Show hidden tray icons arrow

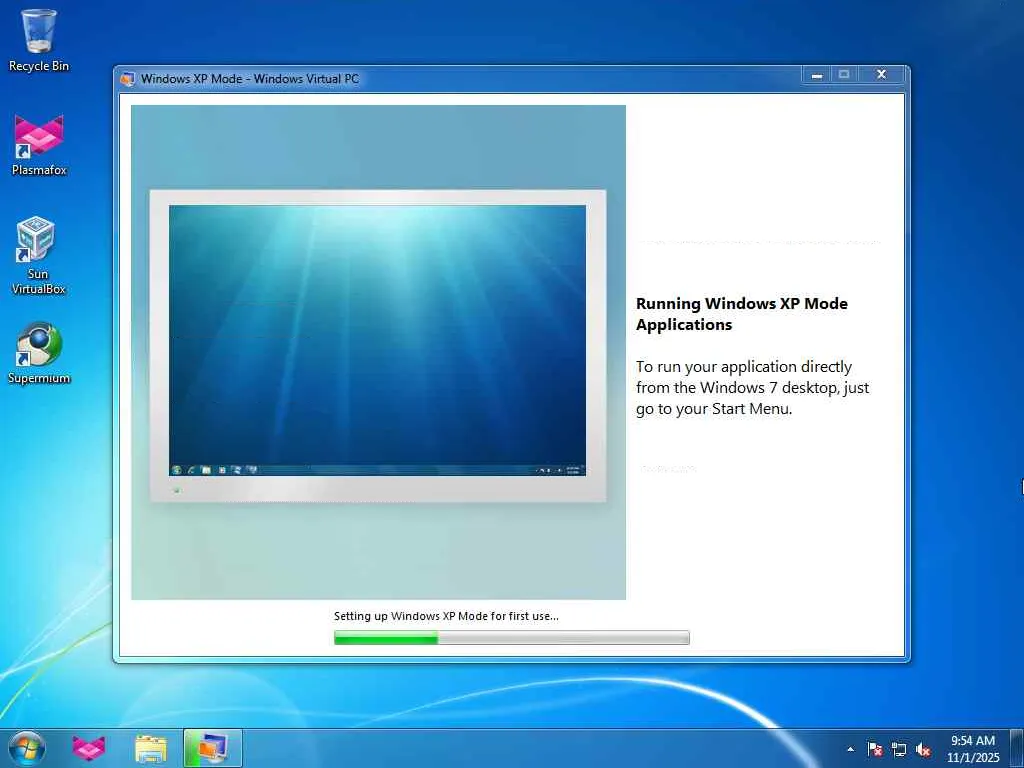[x=850, y=749]
